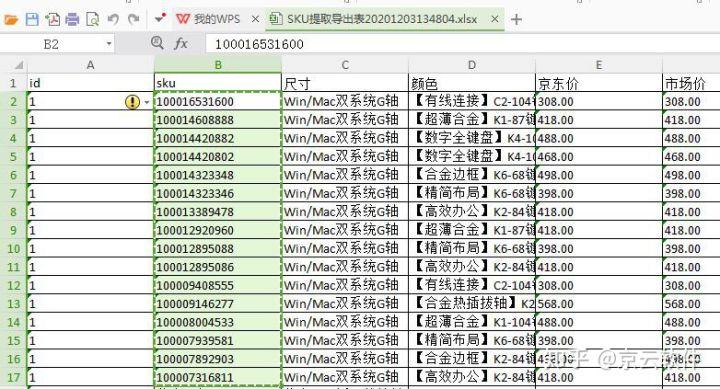Click the Save floppy disk icon

coord(32,19)
